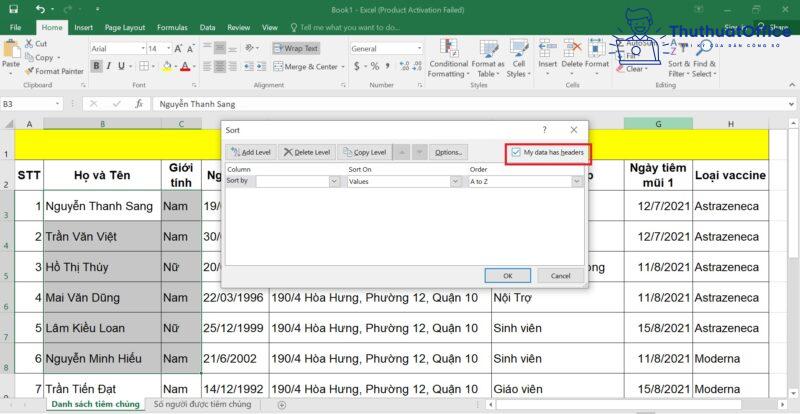Screen dimensions: 800x414
Task: Uncheck My data has headers
Action: coord(516,152)
